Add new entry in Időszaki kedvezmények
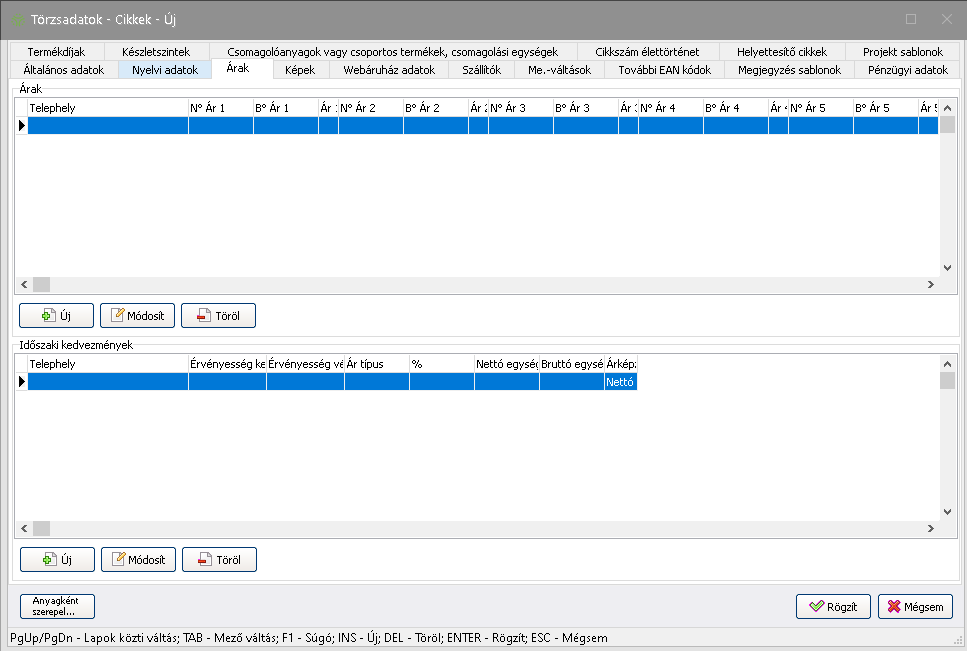The height and width of the screenshot is (651, 967). click(x=57, y=559)
